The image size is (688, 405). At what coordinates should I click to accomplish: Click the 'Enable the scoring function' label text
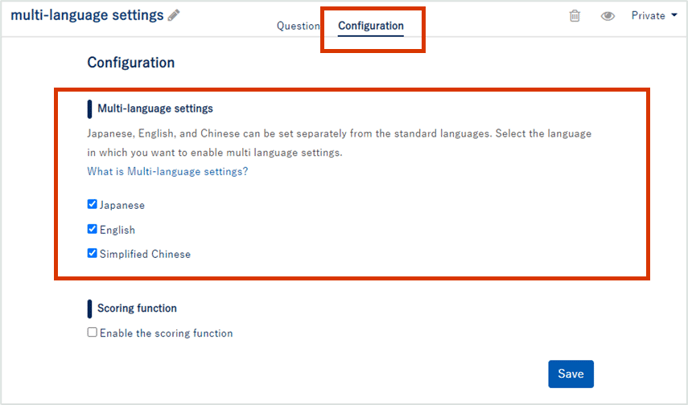click(166, 333)
